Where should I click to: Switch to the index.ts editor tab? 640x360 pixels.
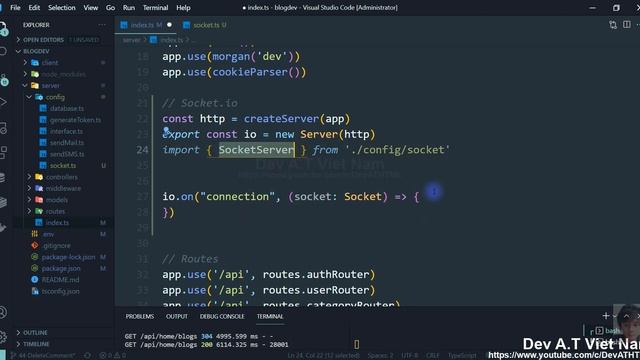click(146, 25)
